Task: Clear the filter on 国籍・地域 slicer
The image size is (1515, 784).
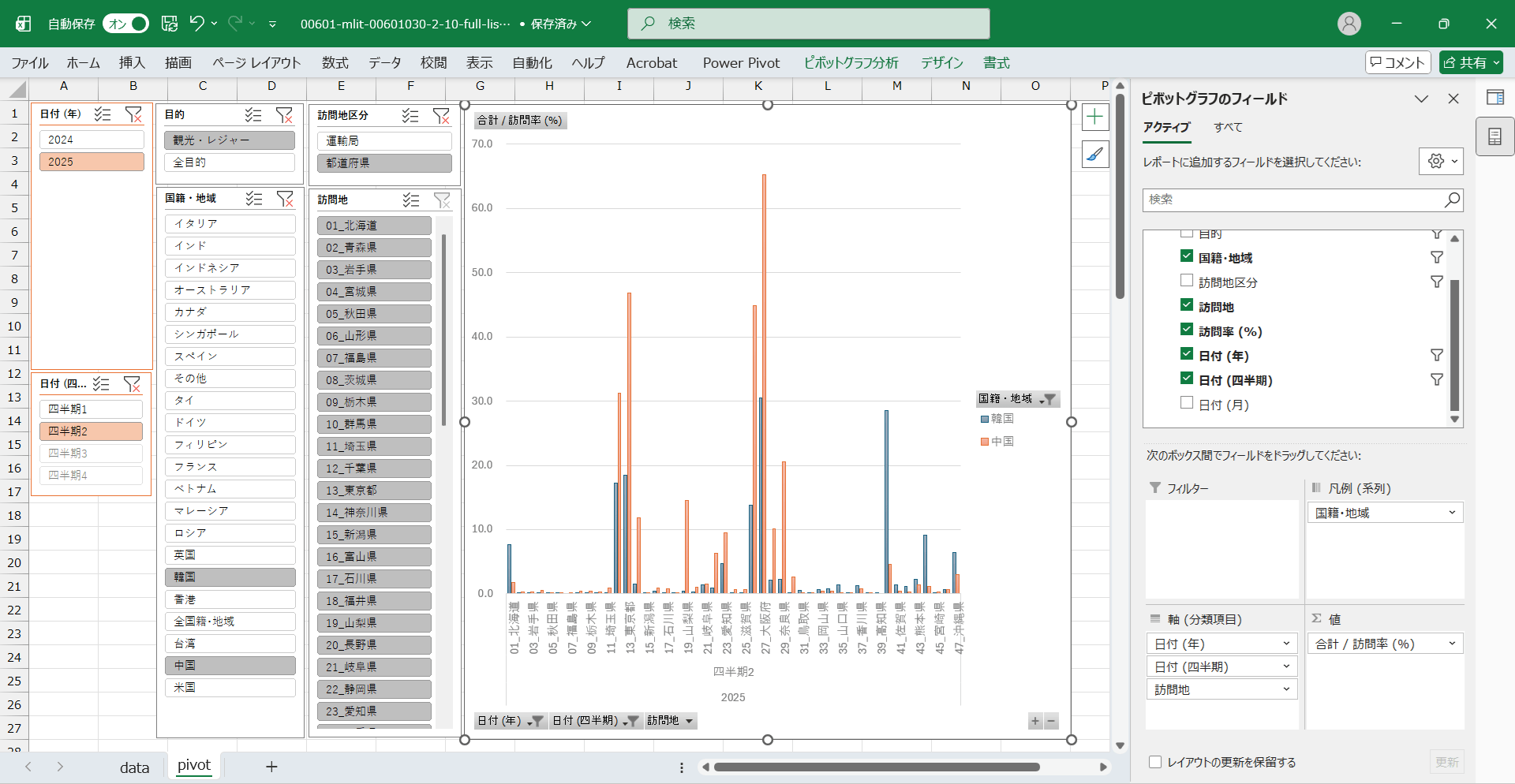Action: [285, 199]
